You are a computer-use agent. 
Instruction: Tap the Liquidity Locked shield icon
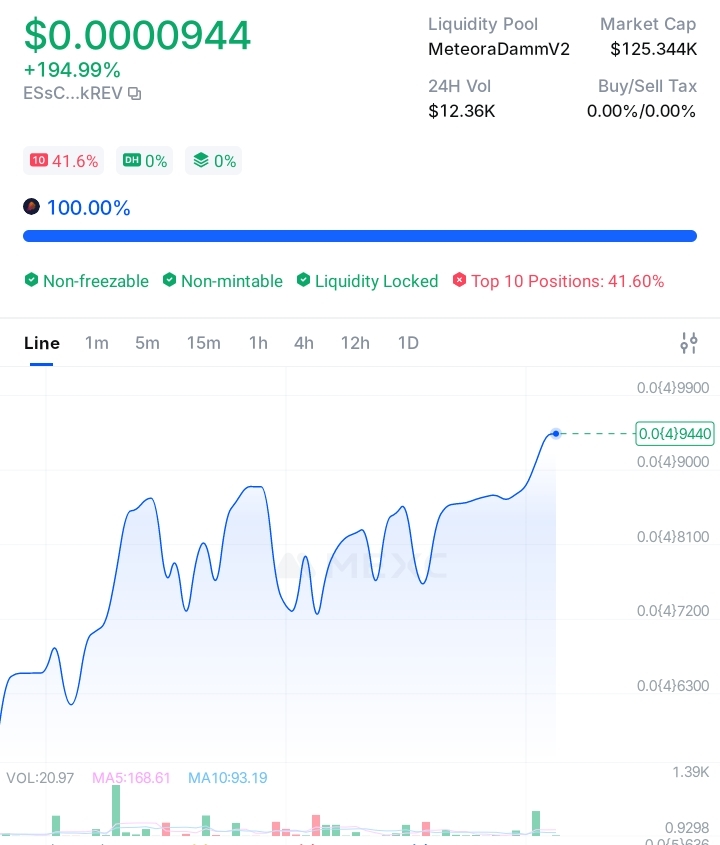pyautogui.click(x=303, y=281)
